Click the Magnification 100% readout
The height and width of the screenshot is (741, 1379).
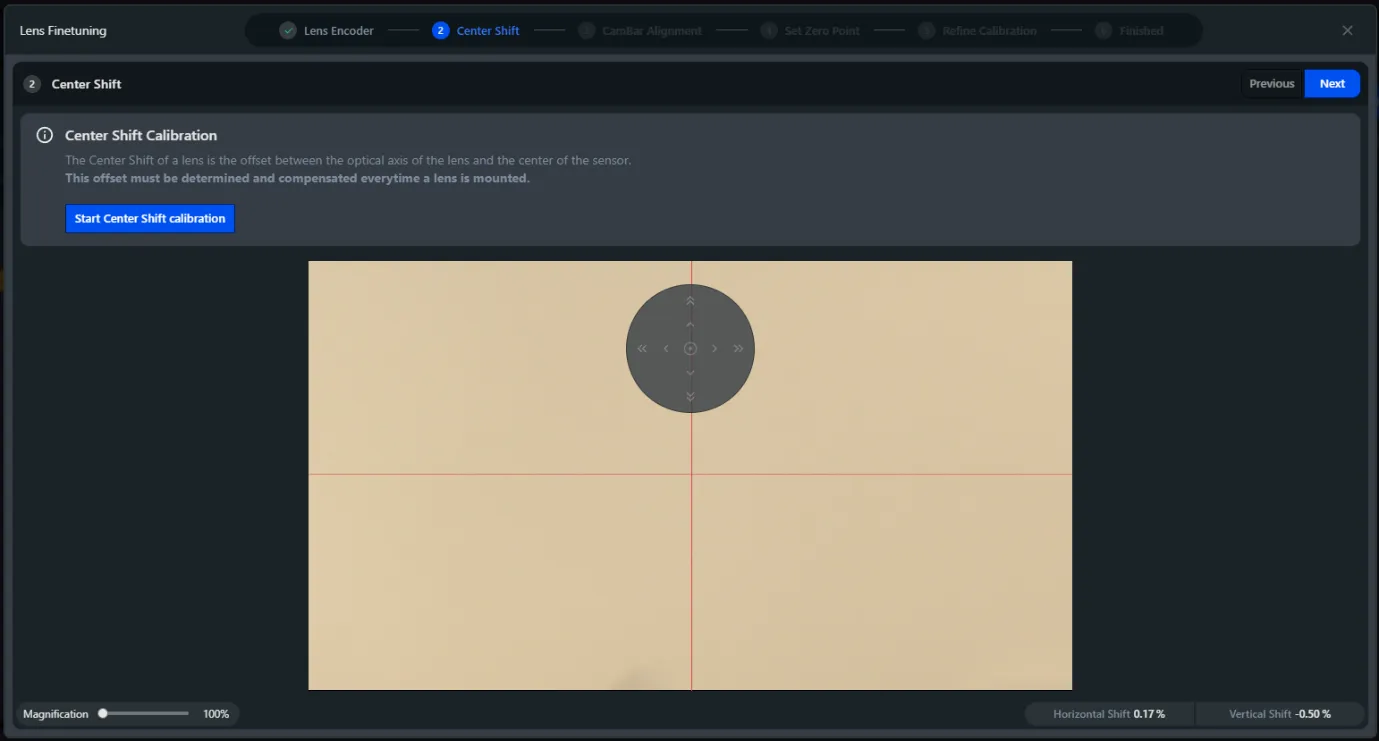pyautogui.click(x=216, y=714)
